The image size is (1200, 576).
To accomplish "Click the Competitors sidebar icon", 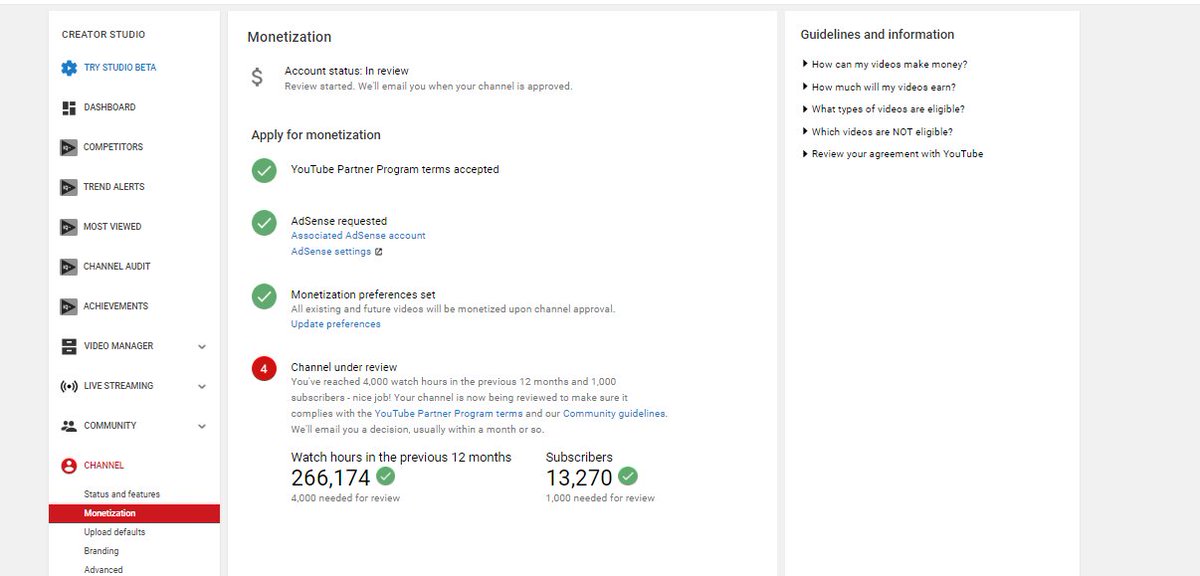I will click(69, 147).
